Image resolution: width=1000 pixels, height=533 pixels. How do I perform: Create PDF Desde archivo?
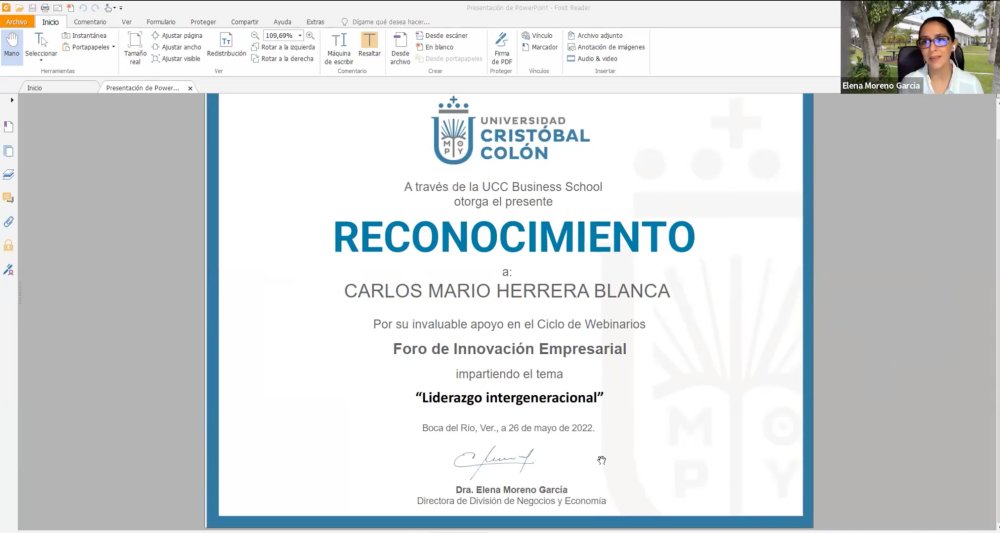click(x=401, y=48)
